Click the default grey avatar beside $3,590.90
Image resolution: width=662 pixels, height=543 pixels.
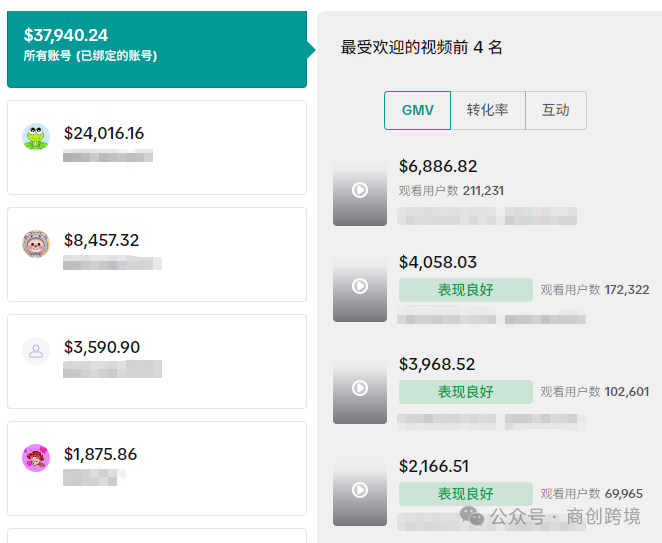36,351
